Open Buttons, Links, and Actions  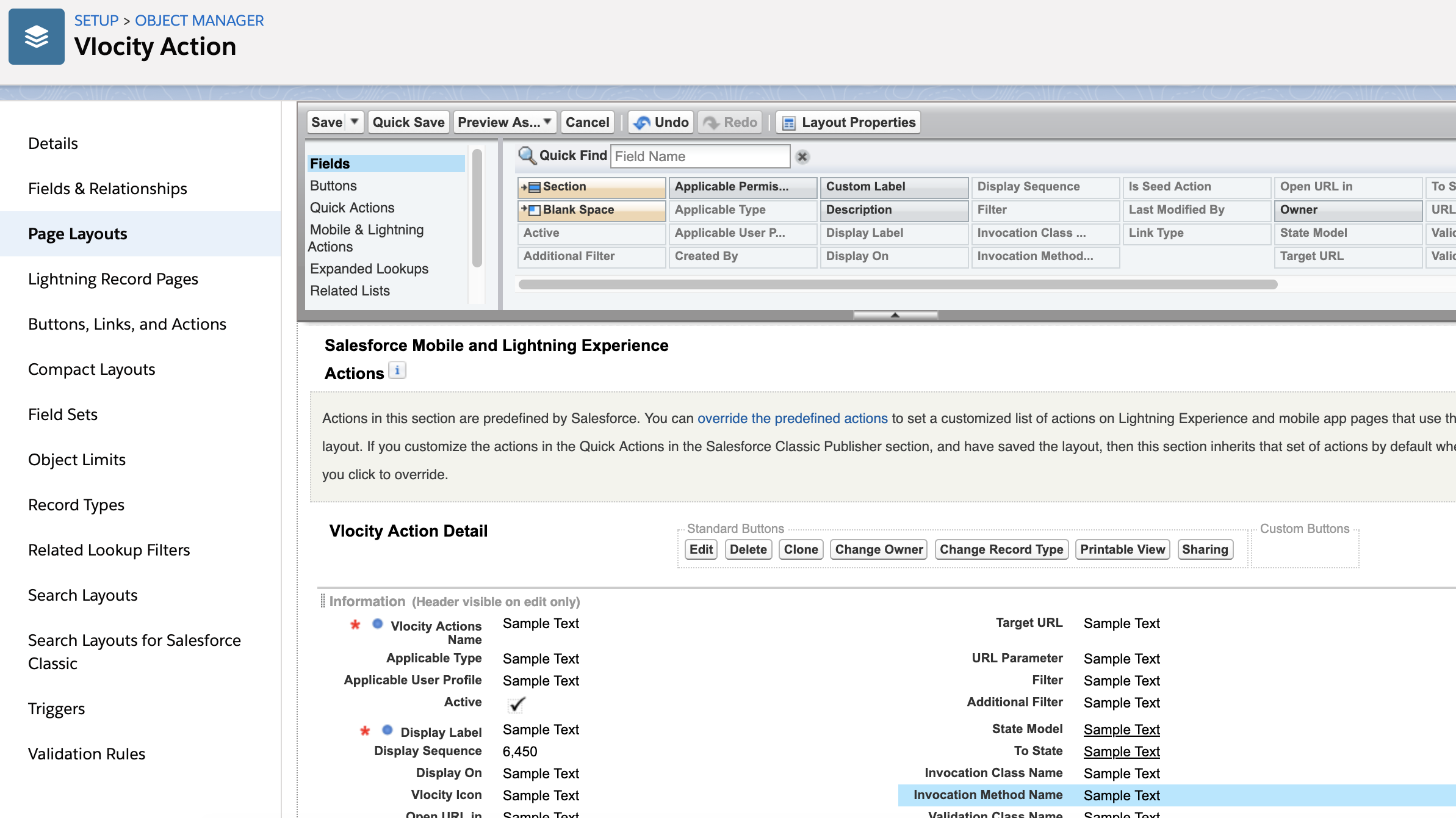[x=127, y=324]
